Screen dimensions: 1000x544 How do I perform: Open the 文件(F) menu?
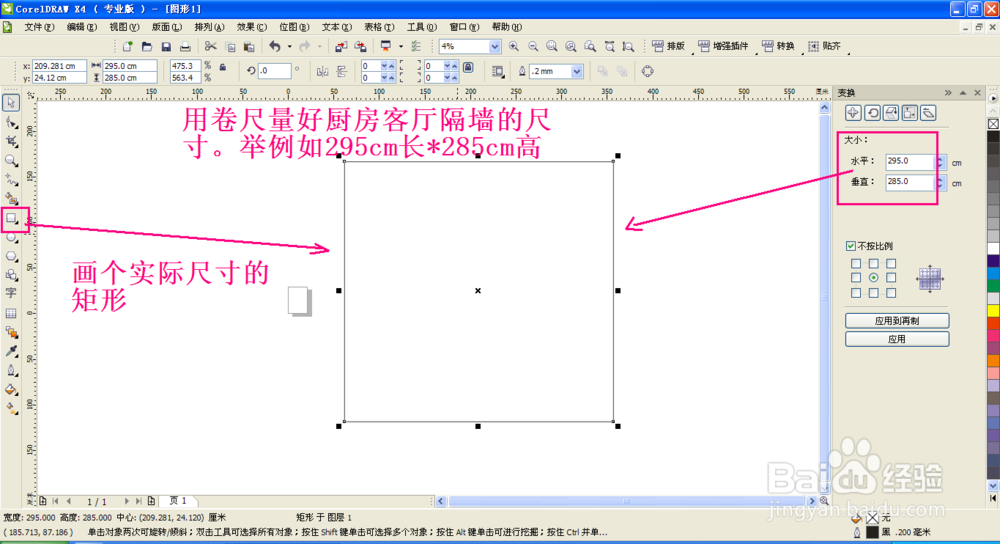point(40,27)
